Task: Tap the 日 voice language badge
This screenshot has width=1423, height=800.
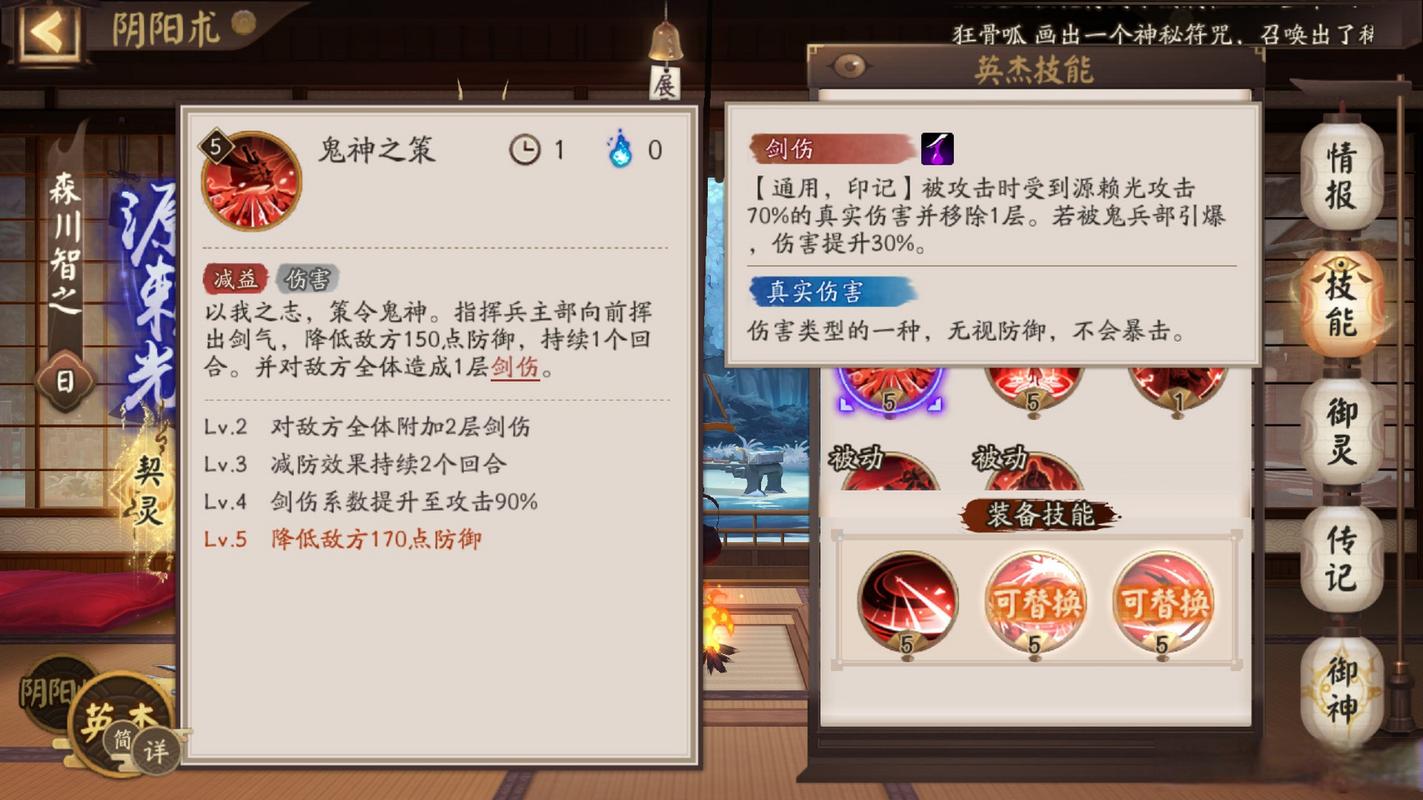Action: [x=65, y=379]
